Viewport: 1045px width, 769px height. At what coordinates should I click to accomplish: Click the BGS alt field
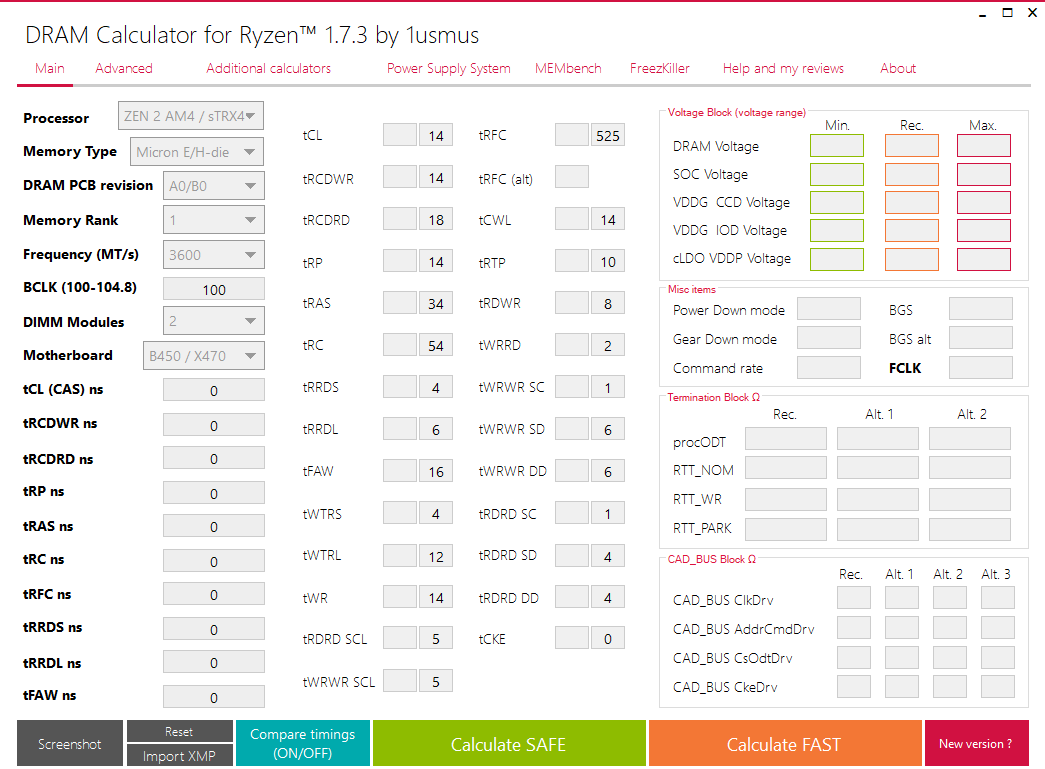(981, 338)
